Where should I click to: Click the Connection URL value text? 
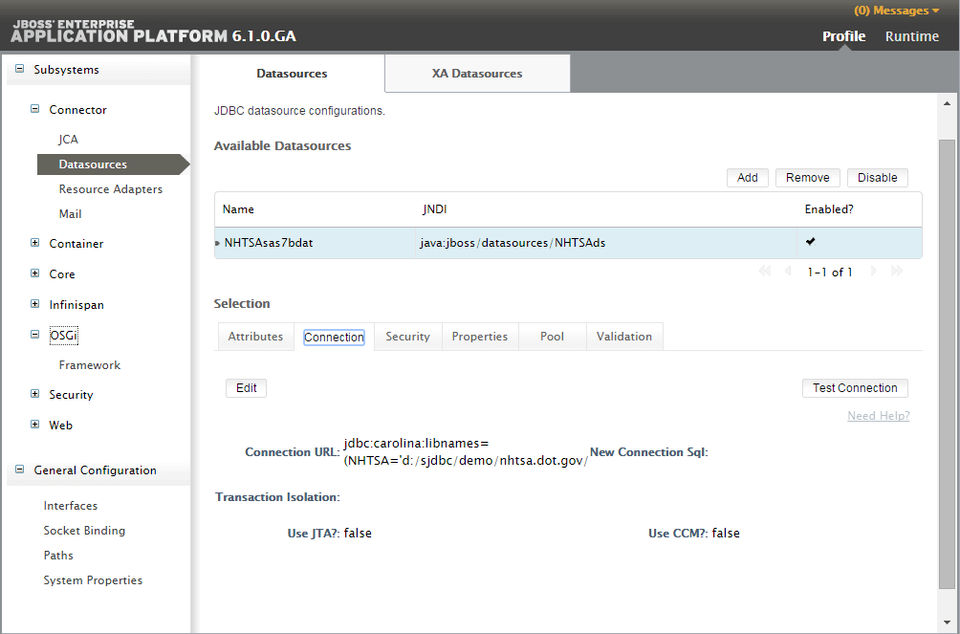[x=465, y=452]
